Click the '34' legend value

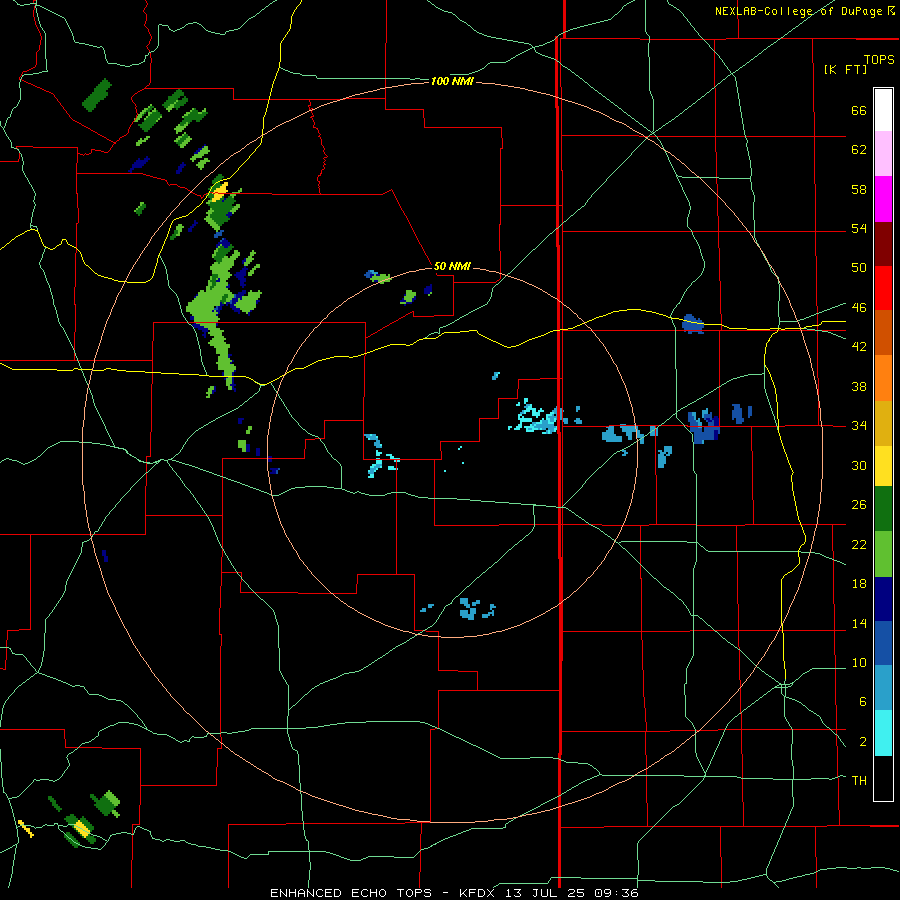(859, 426)
